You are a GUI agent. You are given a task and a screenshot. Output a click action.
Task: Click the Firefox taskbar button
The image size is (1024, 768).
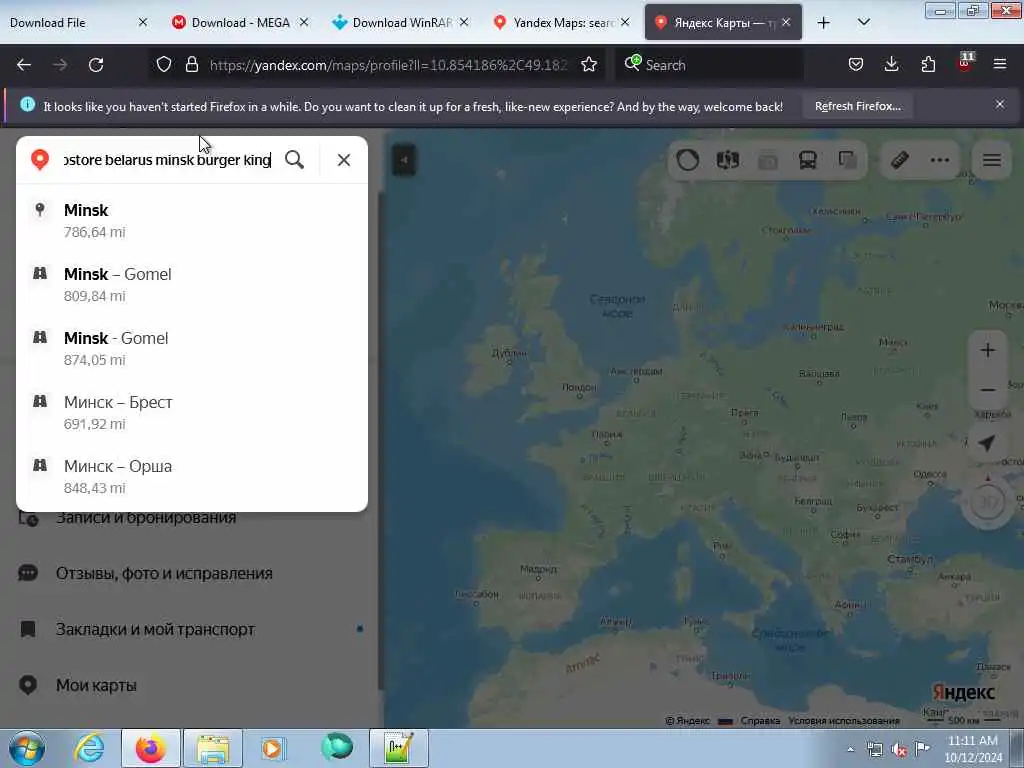click(x=150, y=748)
